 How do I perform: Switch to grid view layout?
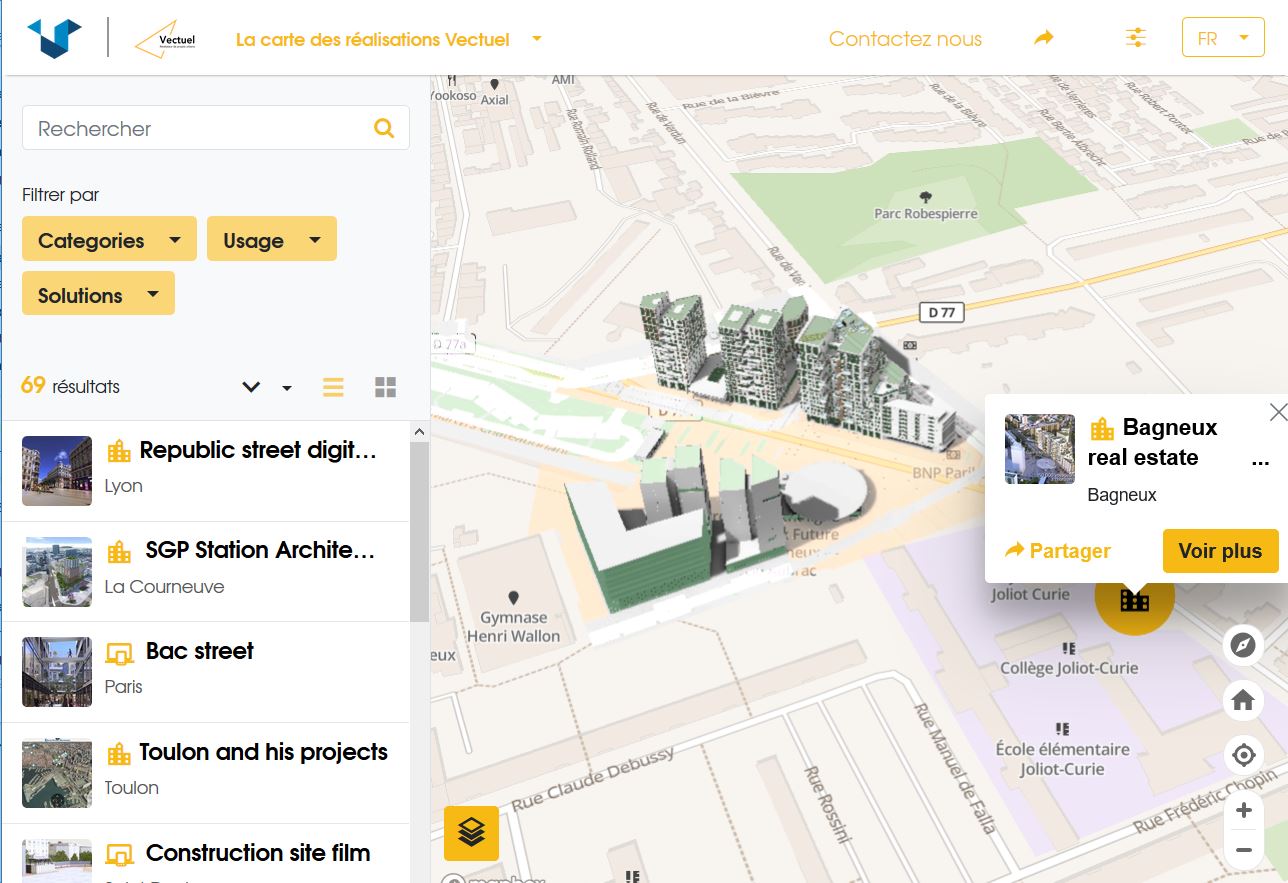point(385,387)
